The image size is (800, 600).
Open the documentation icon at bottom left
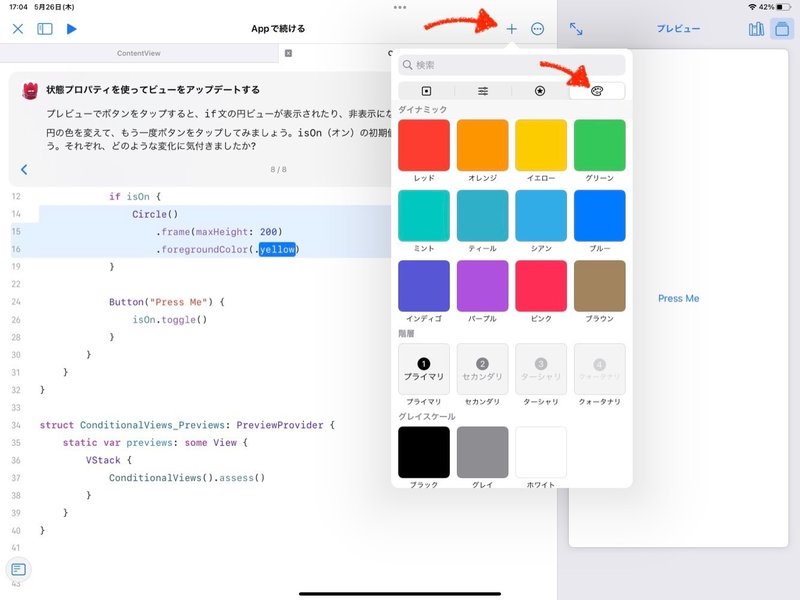(x=18, y=569)
